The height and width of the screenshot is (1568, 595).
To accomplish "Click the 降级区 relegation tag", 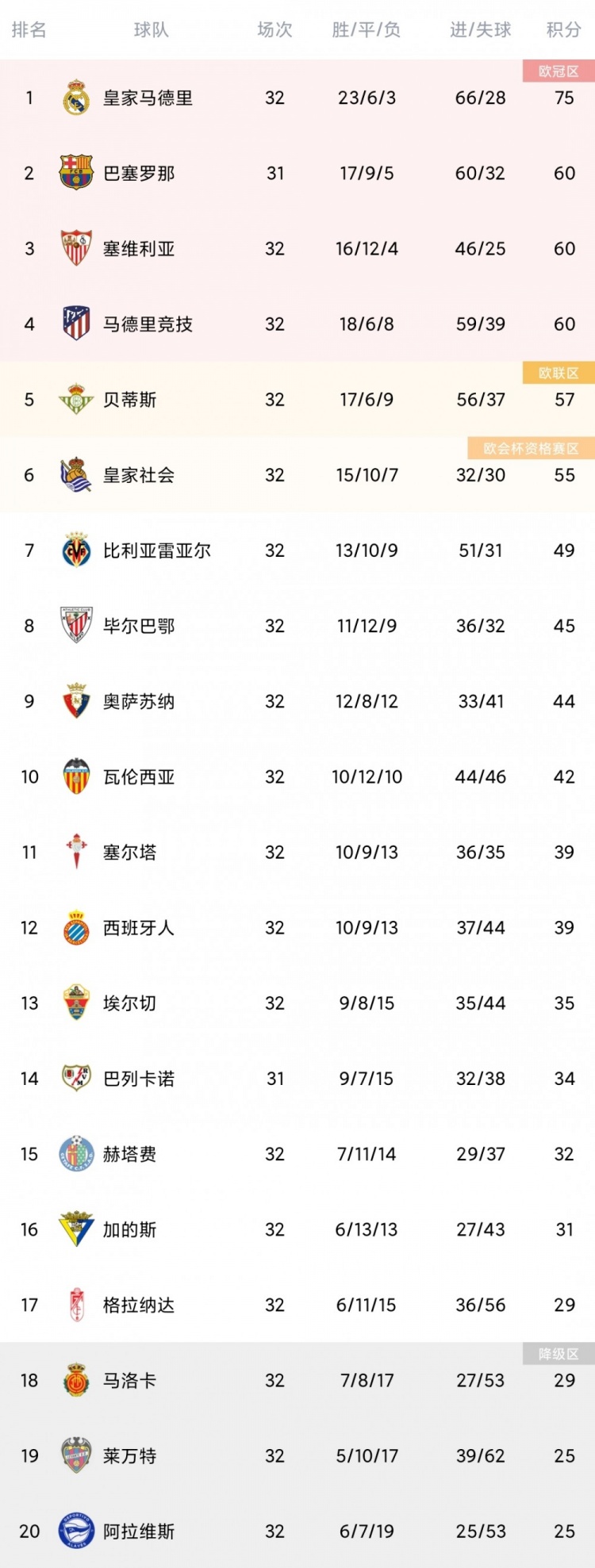I will (559, 1354).
